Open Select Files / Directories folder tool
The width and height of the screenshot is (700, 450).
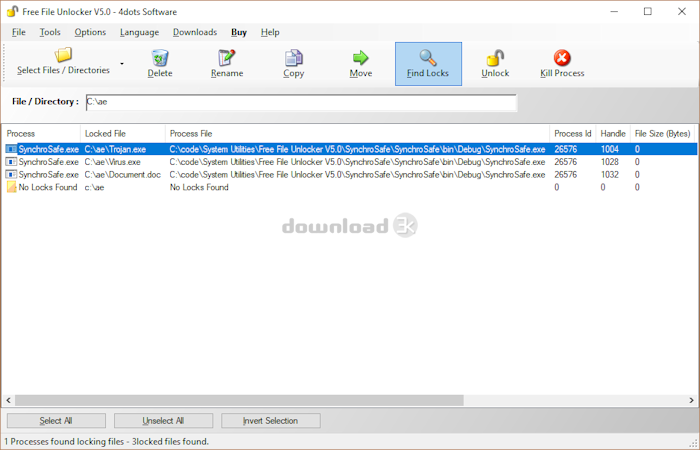coord(63,62)
